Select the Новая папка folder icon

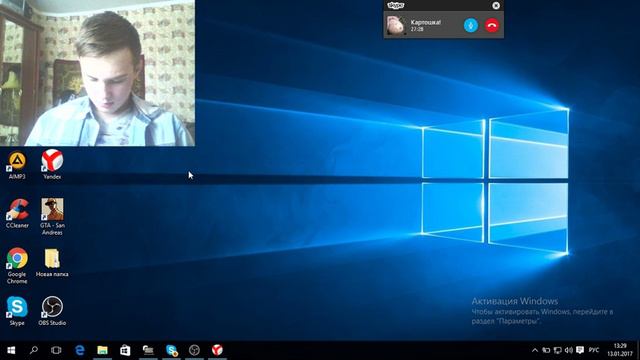[52, 263]
